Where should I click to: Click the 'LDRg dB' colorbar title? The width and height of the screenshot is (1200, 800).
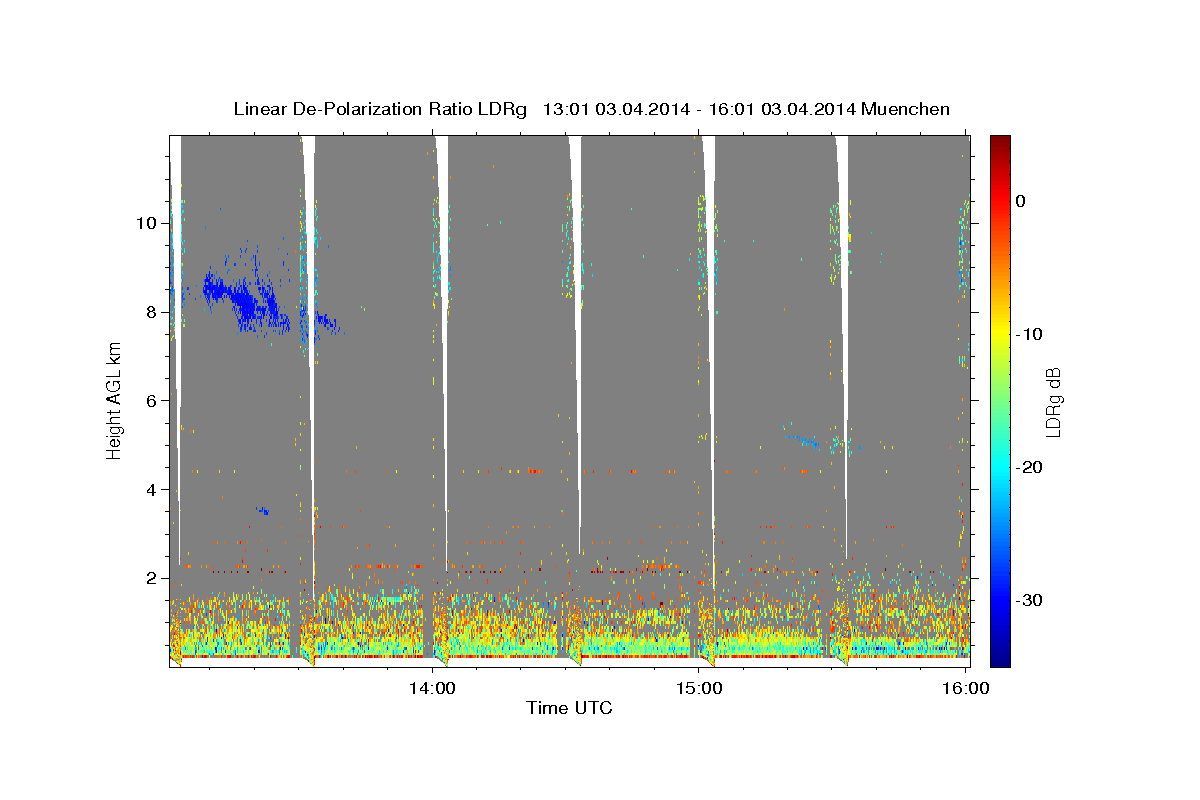click(1053, 402)
